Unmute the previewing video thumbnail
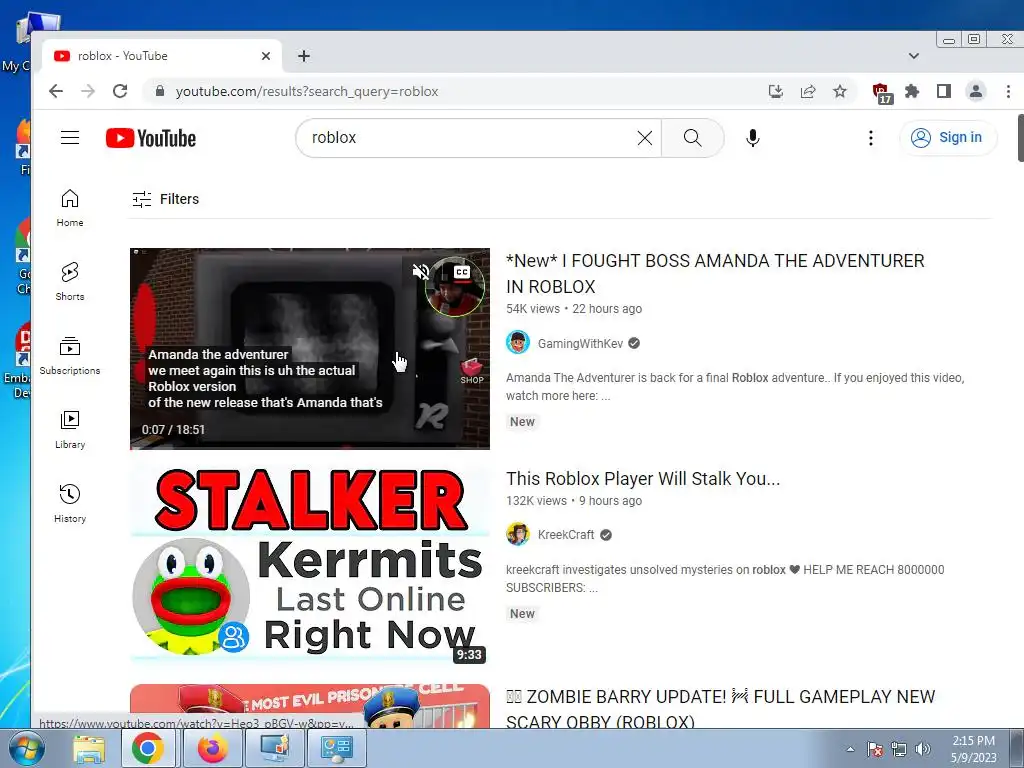The height and width of the screenshot is (768, 1024). coord(421,272)
